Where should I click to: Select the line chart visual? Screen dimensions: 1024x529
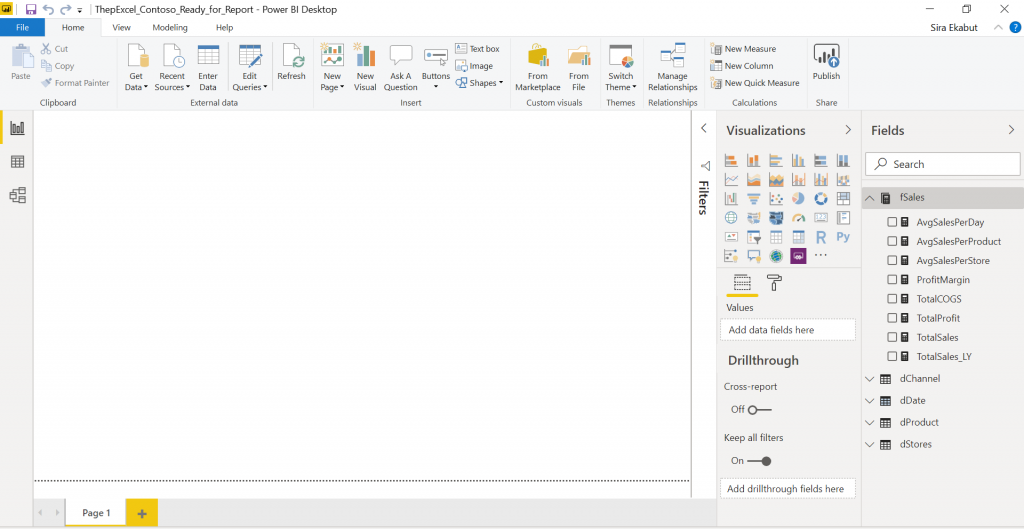[x=731, y=179]
